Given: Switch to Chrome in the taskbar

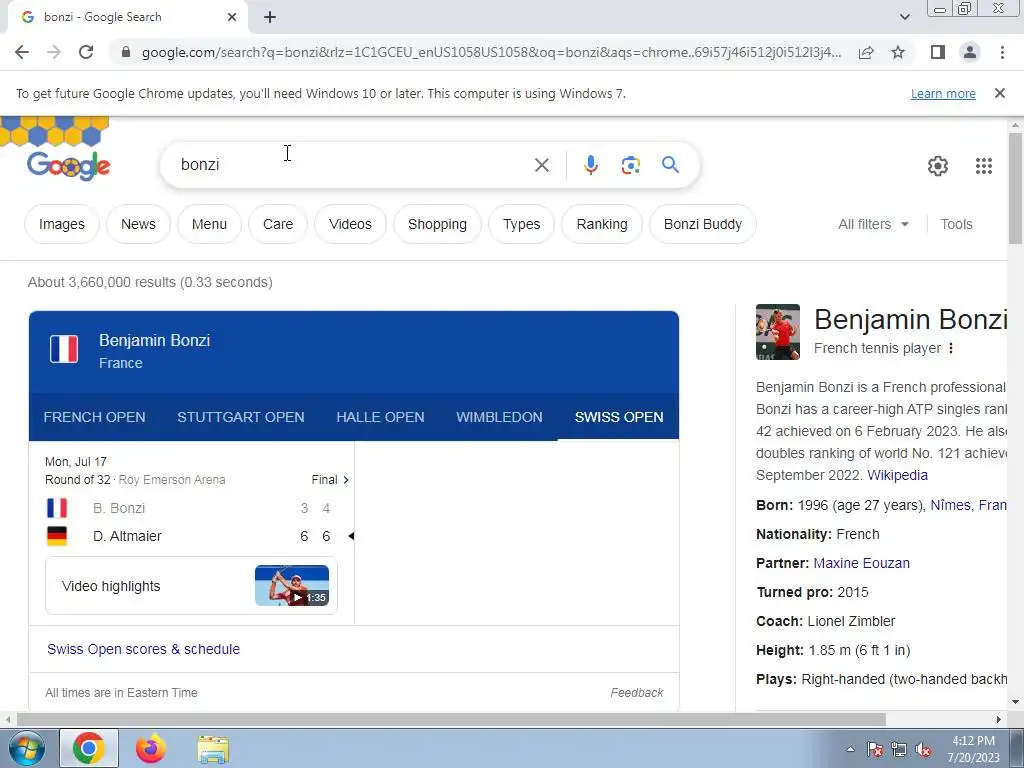Looking at the screenshot, I should coord(89,748).
